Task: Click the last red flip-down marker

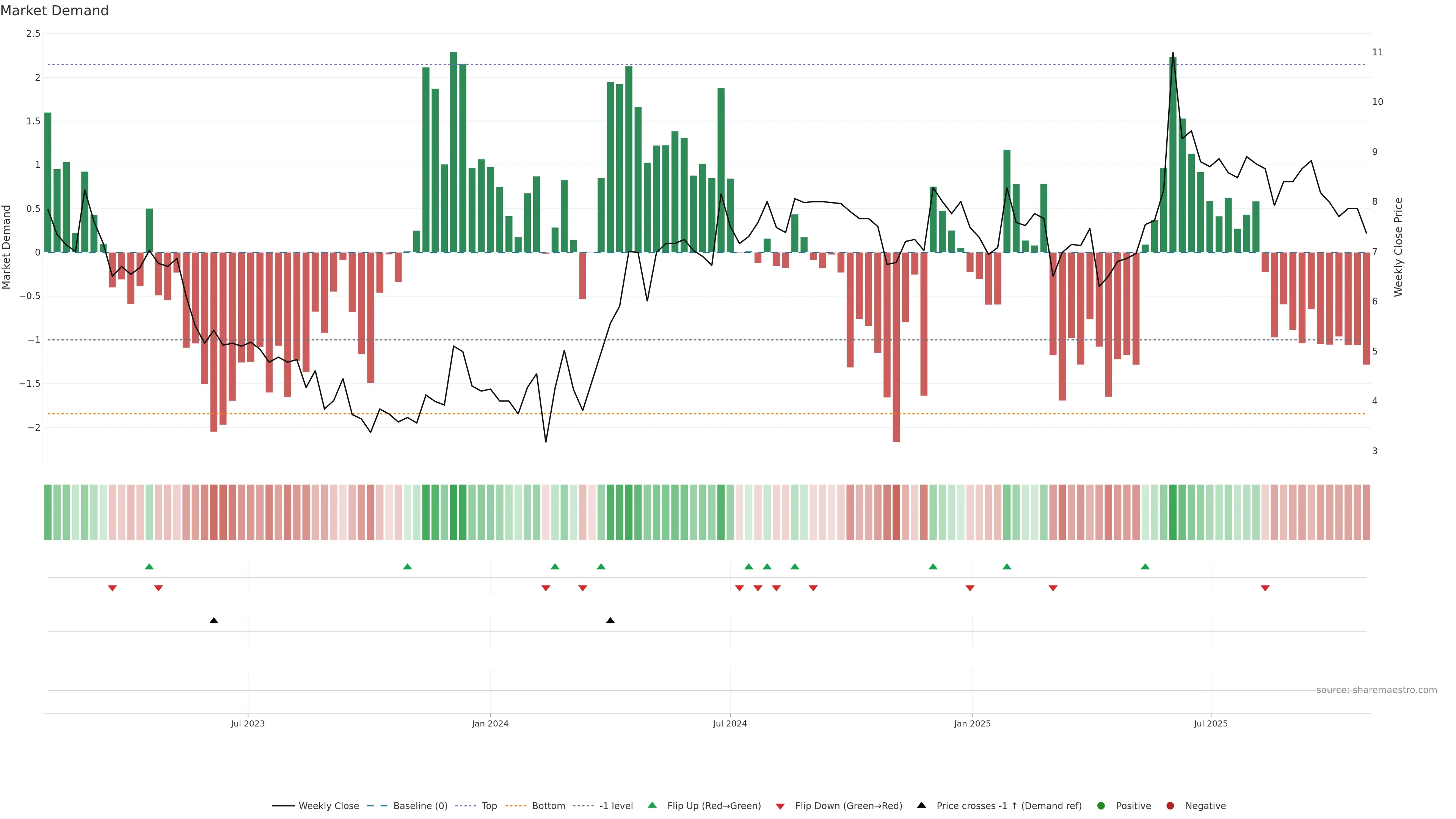Action: (1265, 588)
